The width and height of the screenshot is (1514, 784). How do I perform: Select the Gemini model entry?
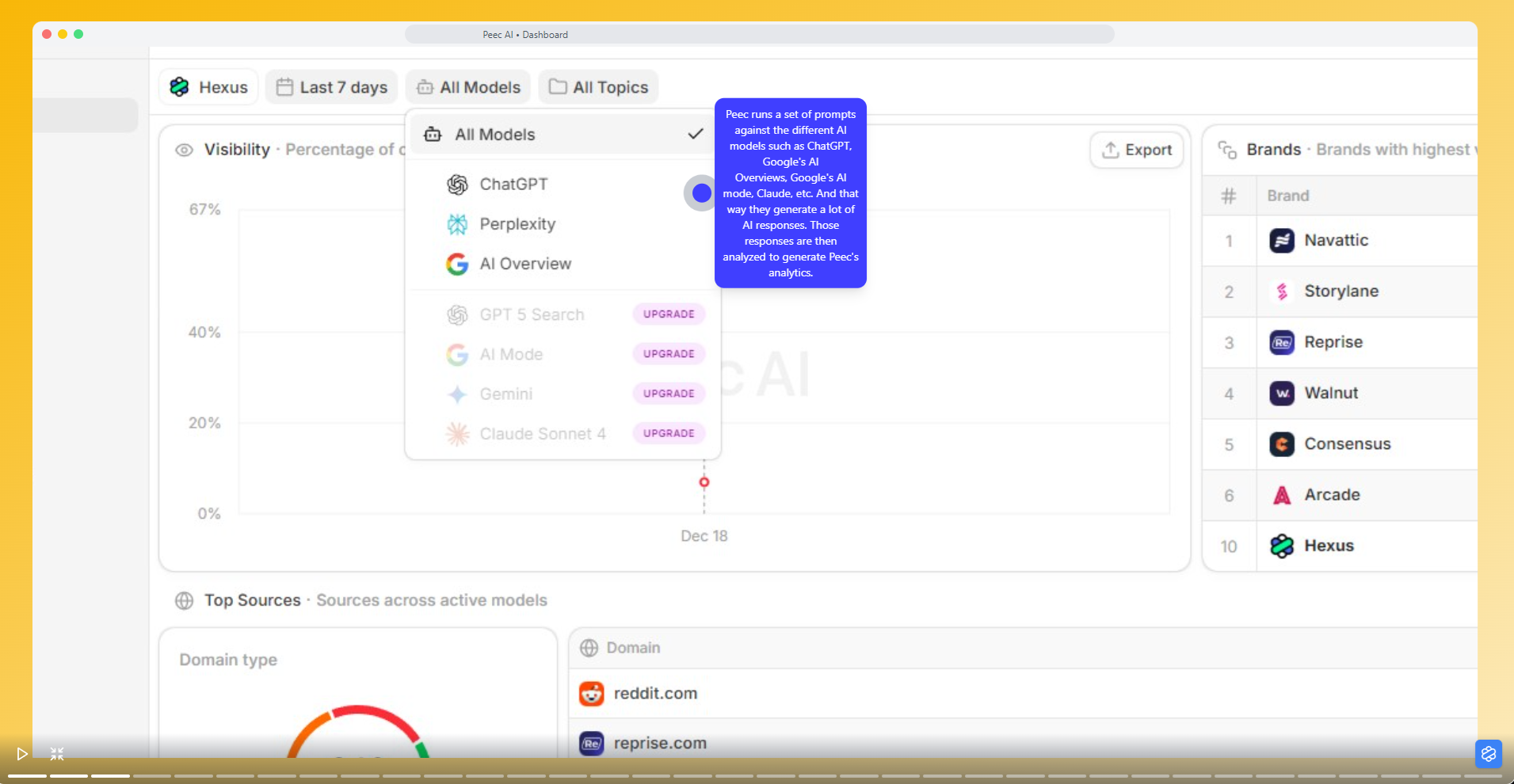point(505,394)
